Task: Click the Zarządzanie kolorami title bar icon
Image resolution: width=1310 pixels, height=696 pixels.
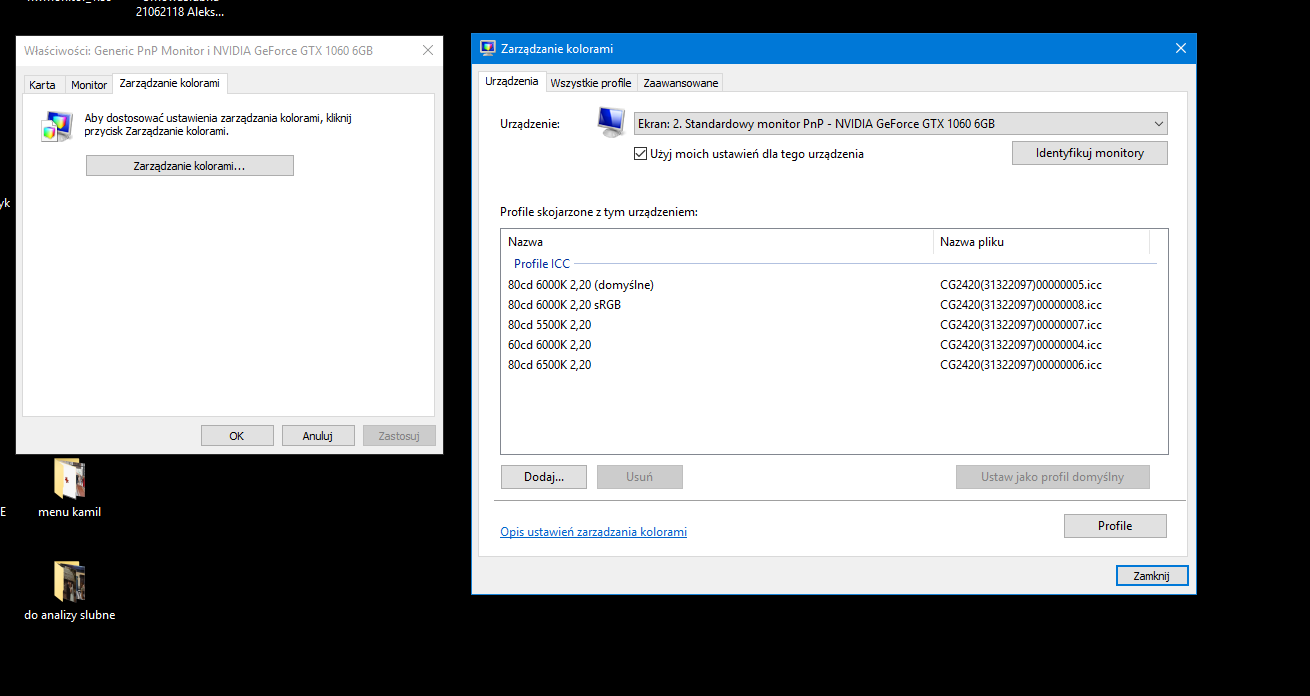Action: [x=488, y=48]
